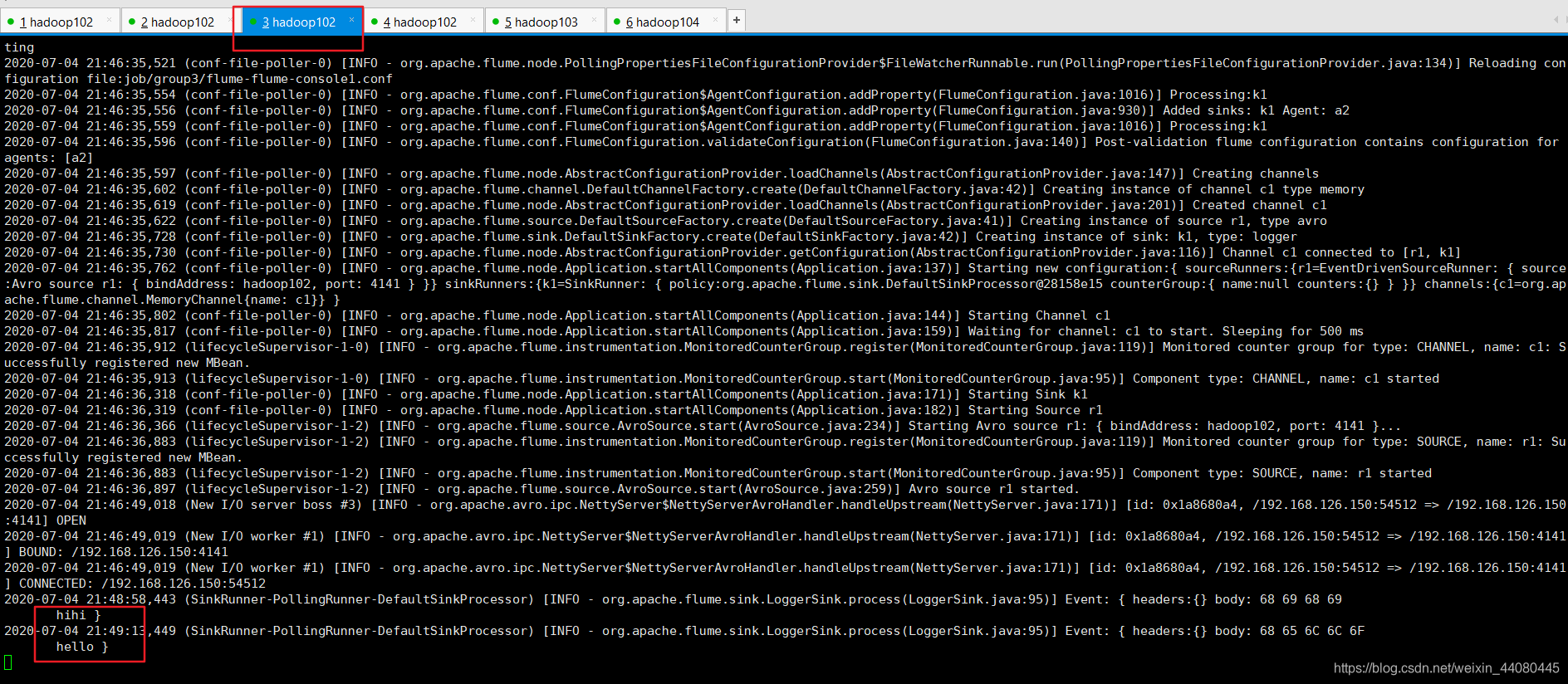
Task: Close the 2 hadoop102 tab
Action: coord(230,19)
